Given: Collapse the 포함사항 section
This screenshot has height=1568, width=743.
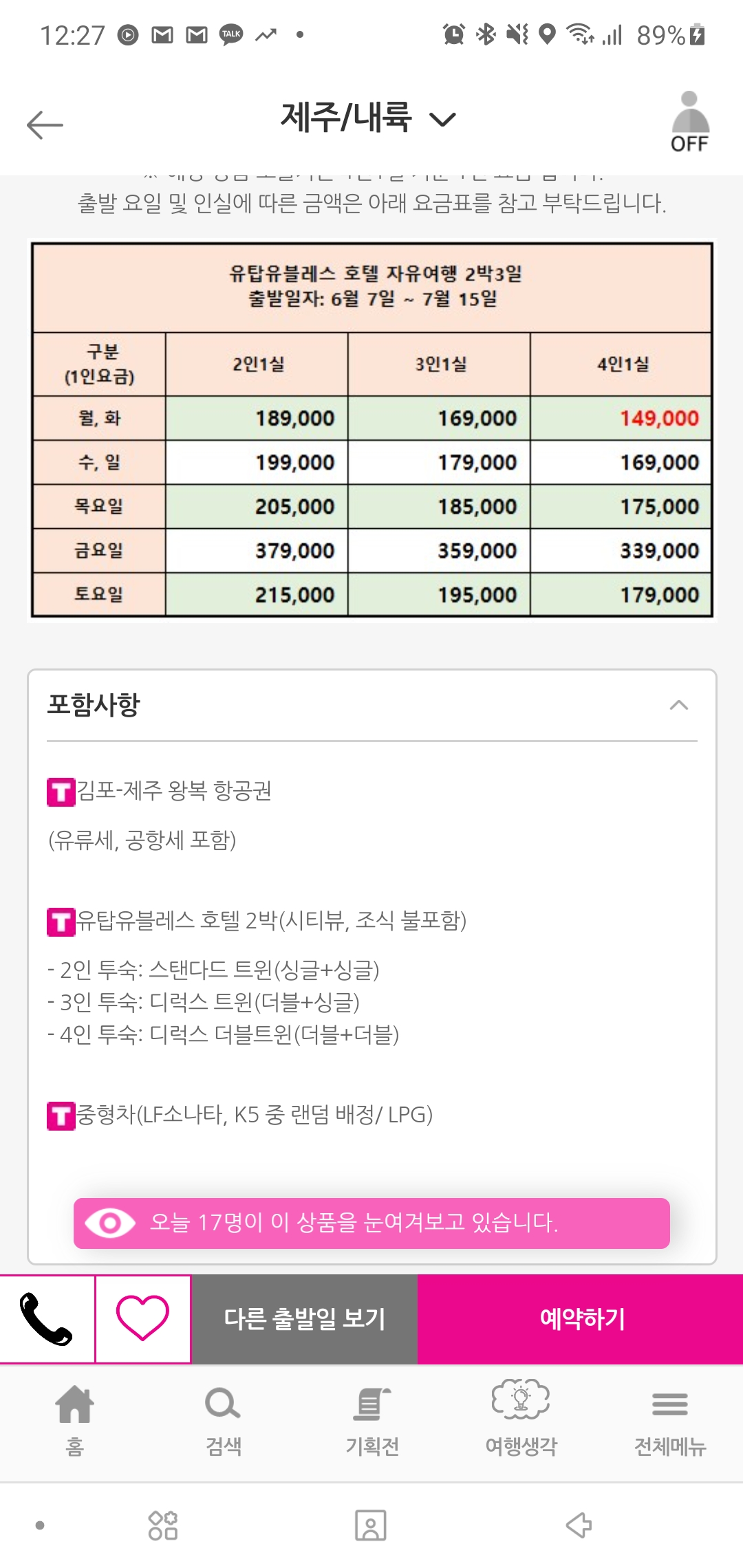Looking at the screenshot, I should [678, 705].
